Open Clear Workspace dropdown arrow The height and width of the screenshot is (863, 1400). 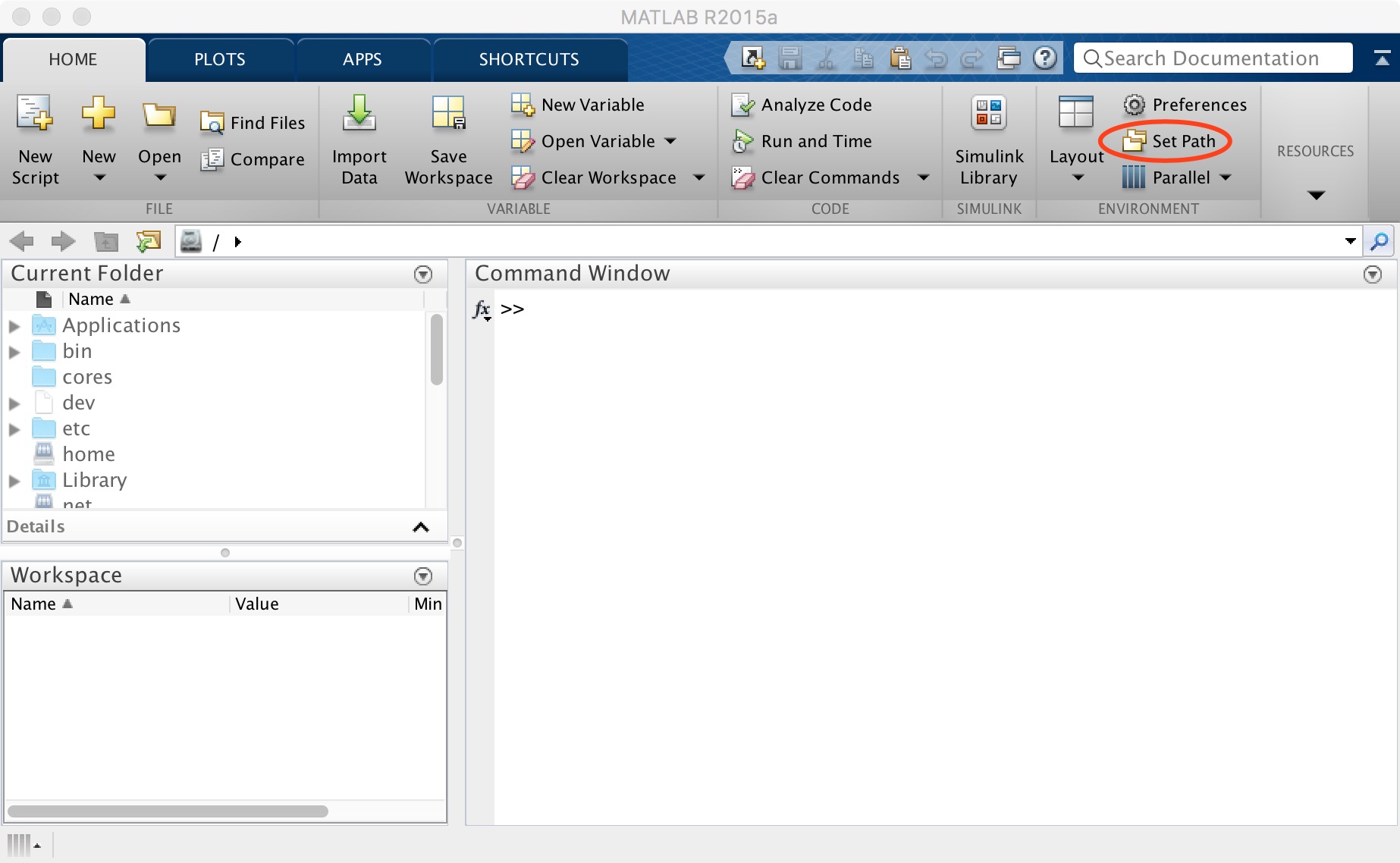[698, 177]
